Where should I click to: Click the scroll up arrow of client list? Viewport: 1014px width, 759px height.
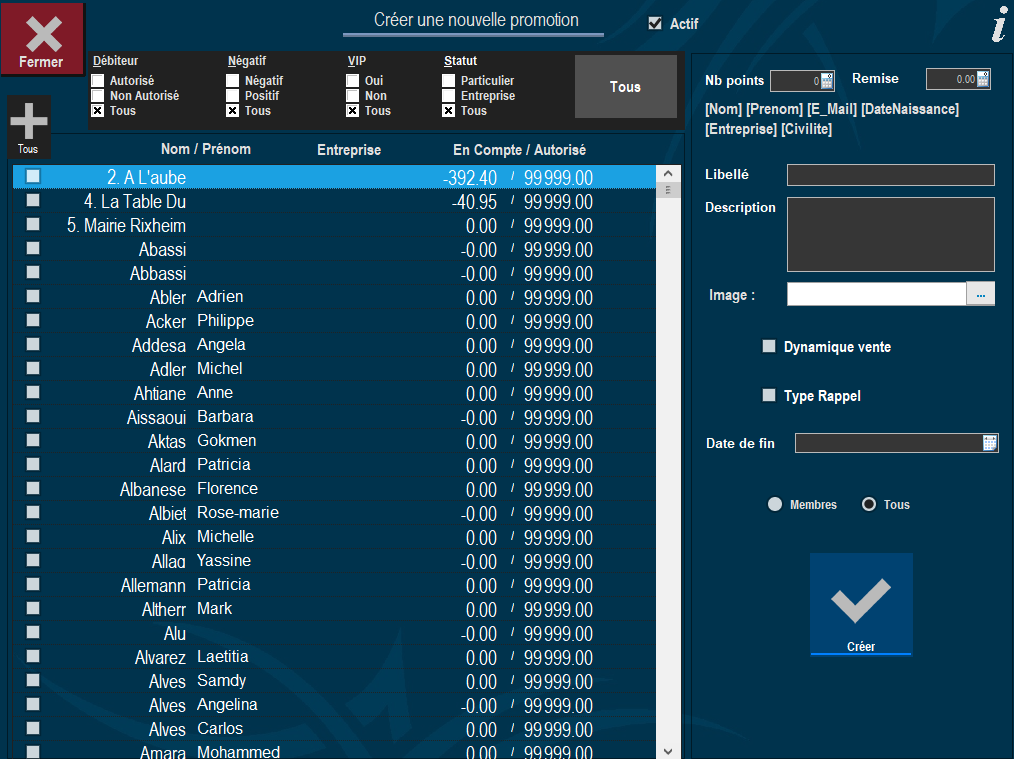pos(668,173)
